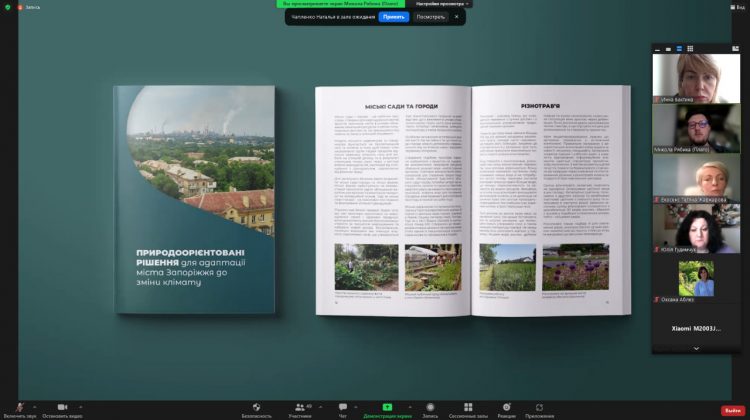Click the Record icon in toolbar

point(430,407)
